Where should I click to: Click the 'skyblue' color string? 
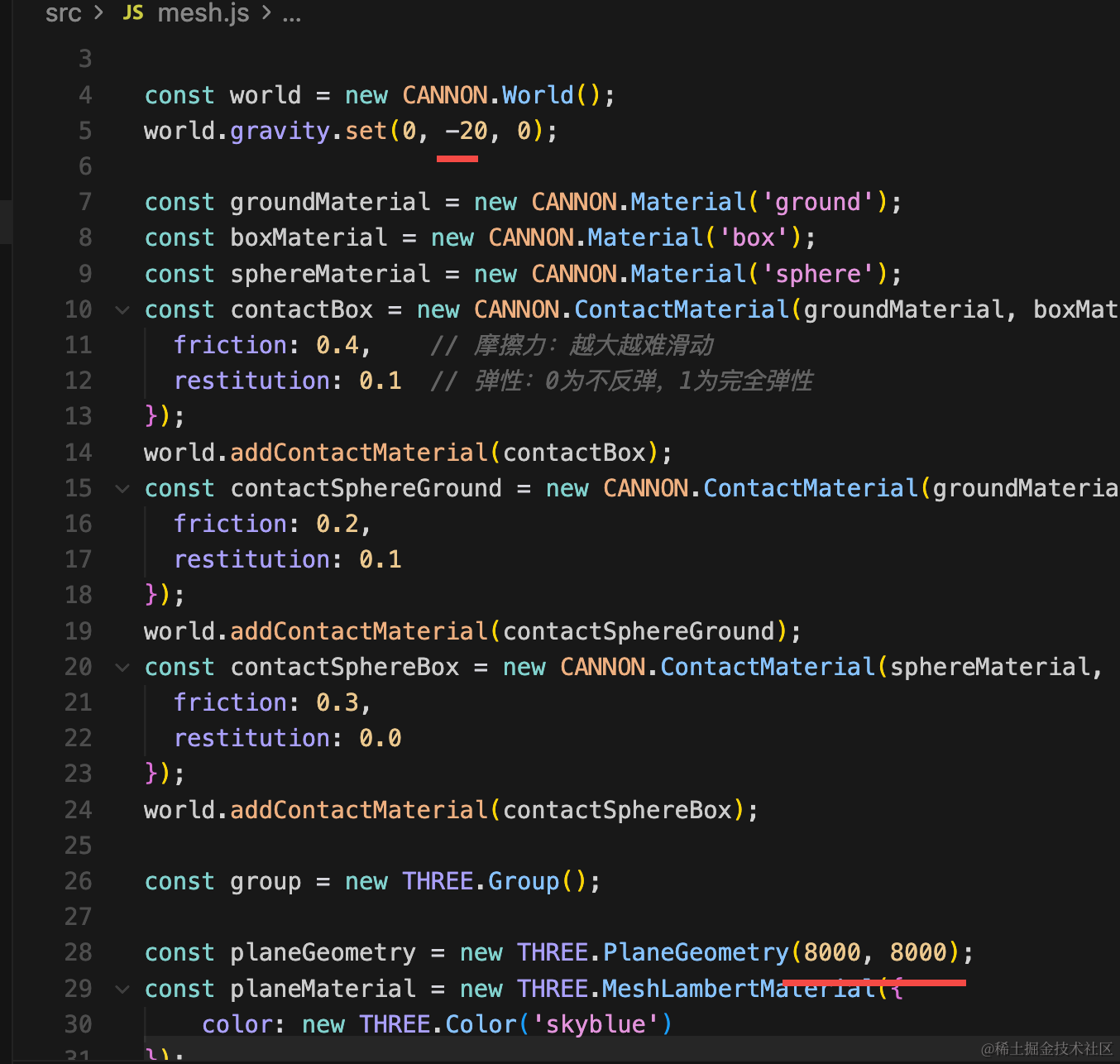pyautogui.click(x=596, y=1024)
